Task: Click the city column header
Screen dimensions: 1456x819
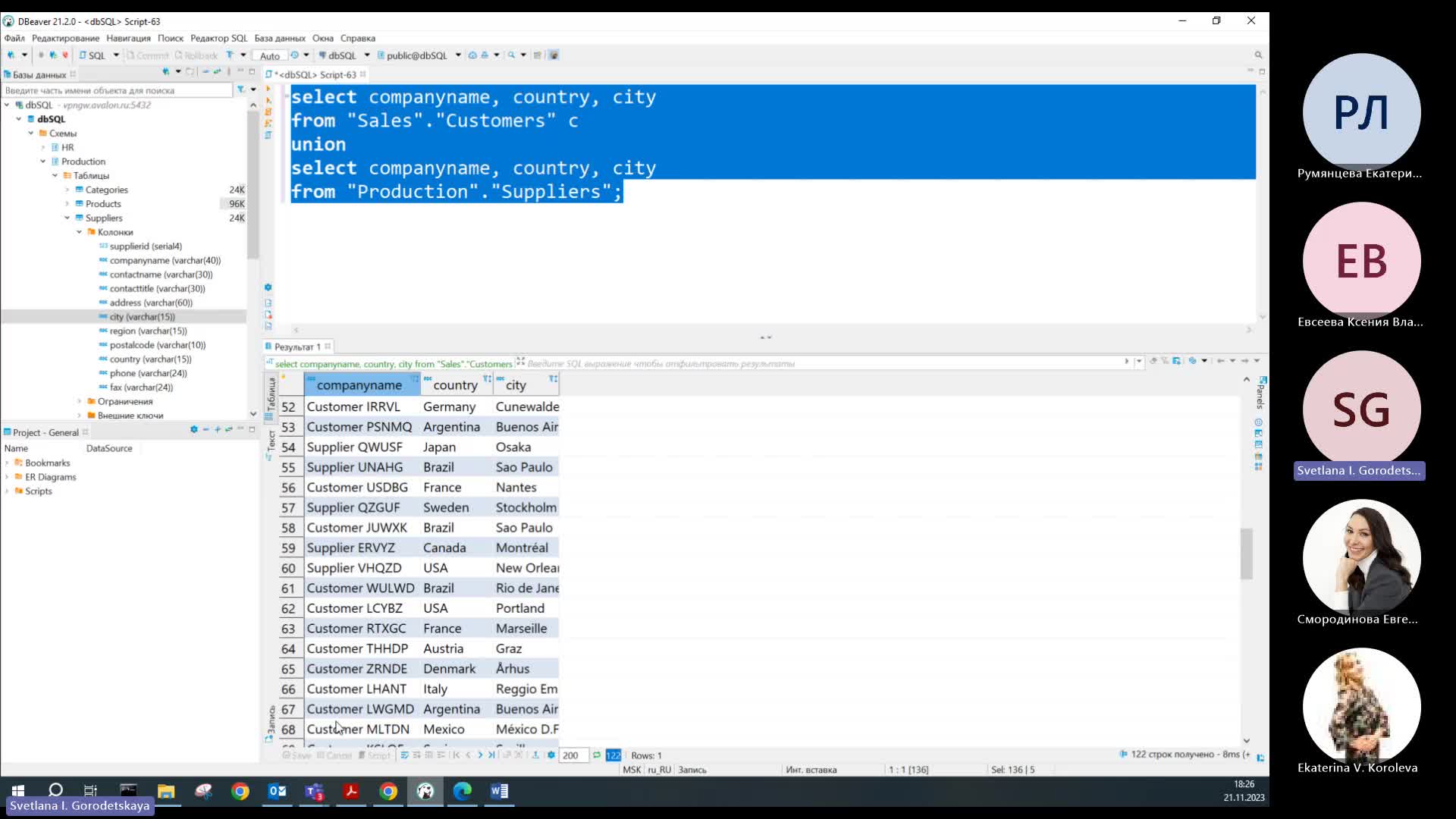Action: tap(526, 384)
